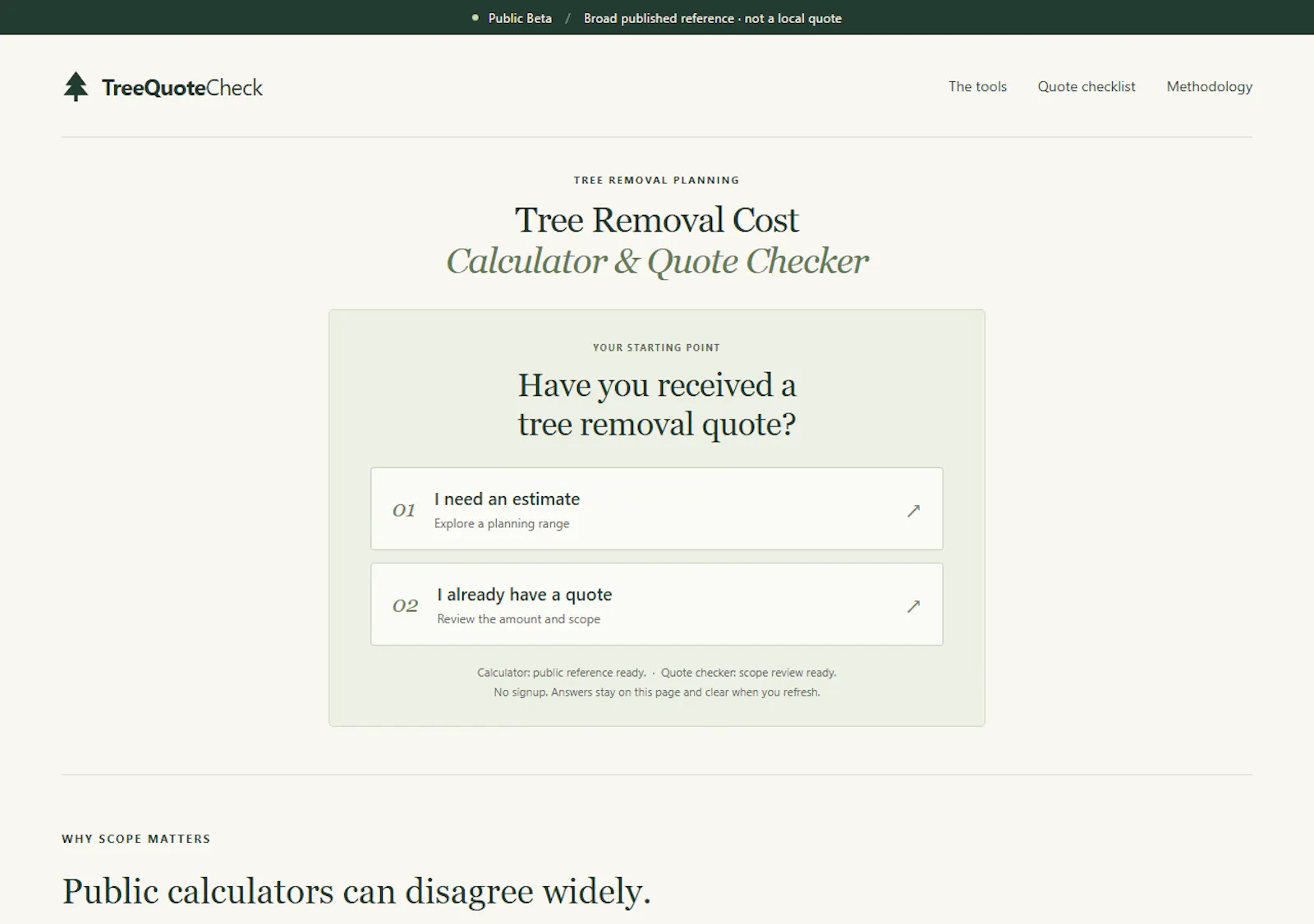This screenshot has width=1314, height=924.
Task: Click the 01 number on estimate card
Action: click(x=404, y=510)
